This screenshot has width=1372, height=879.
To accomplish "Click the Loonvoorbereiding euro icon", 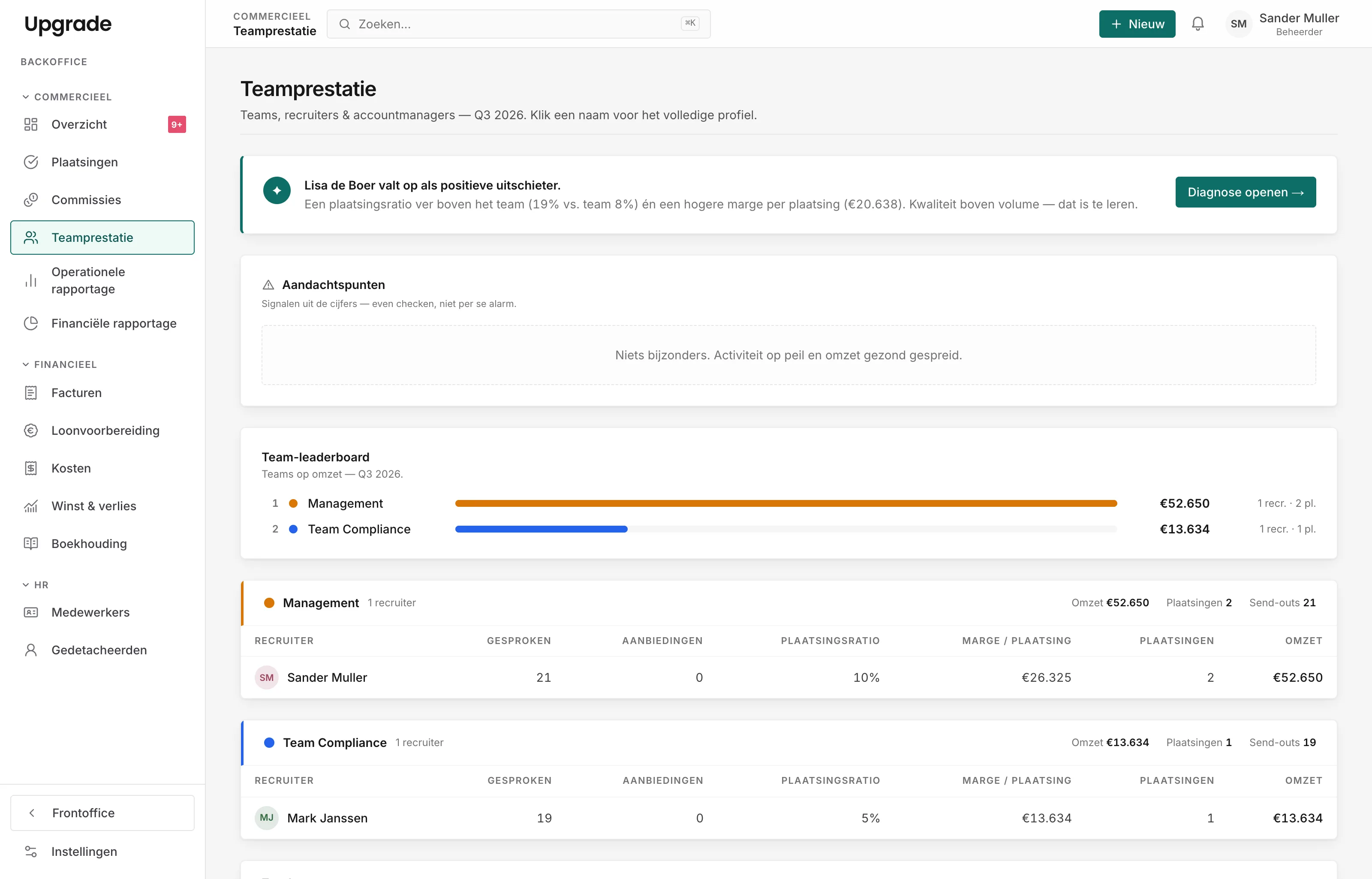I will [x=31, y=430].
